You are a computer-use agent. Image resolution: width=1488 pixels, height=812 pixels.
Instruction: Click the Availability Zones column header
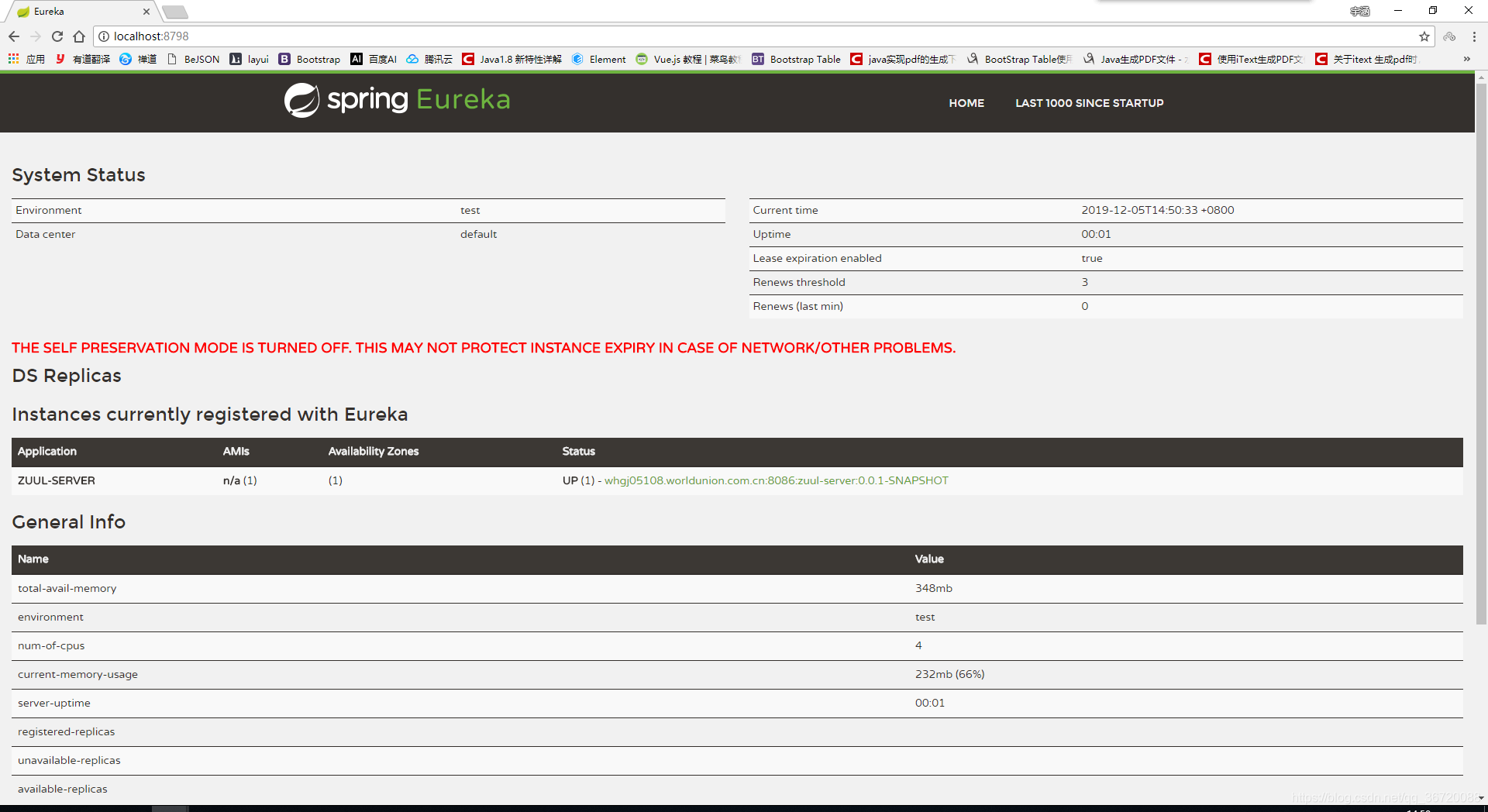(x=374, y=451)
